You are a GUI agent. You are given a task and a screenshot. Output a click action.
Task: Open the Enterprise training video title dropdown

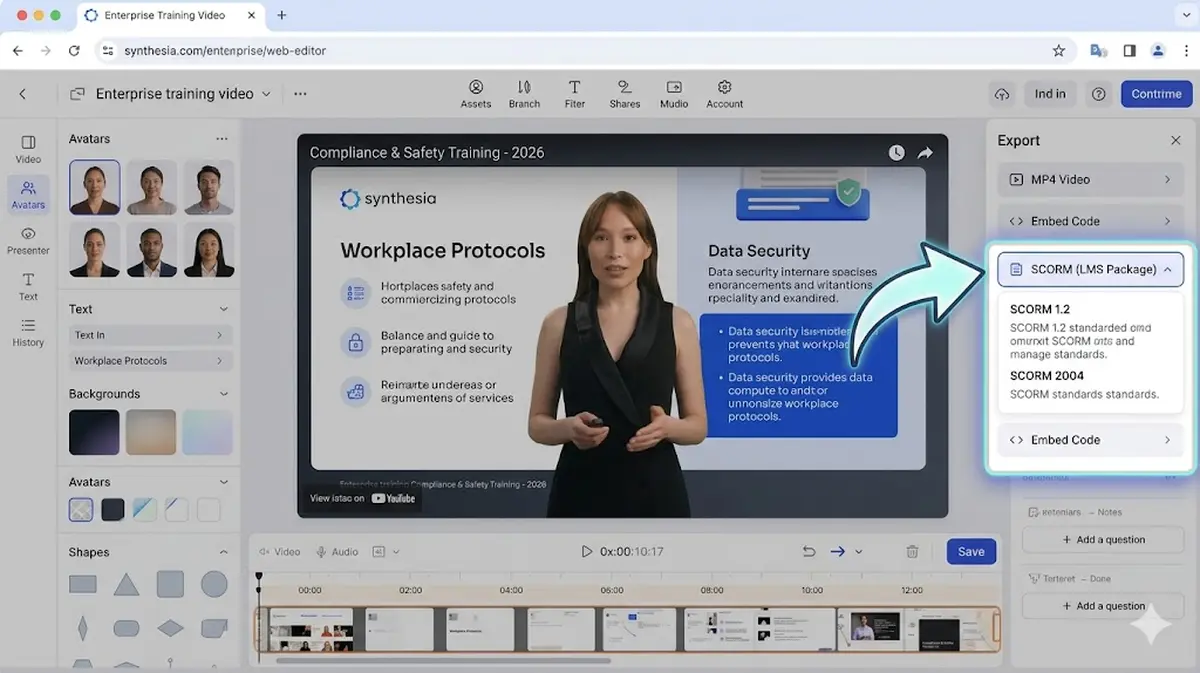(x=265, y=93)
